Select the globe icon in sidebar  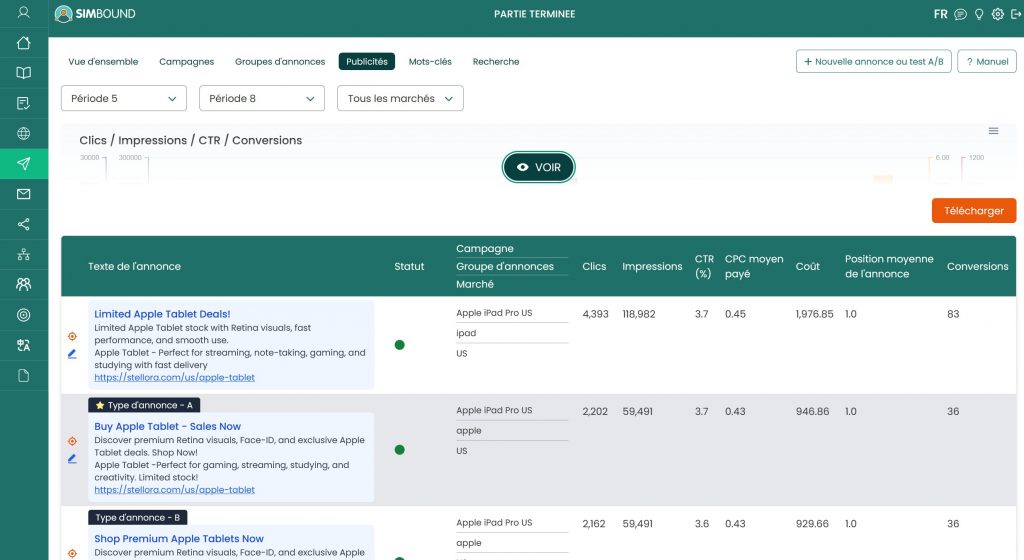click(x=24, y=134)
